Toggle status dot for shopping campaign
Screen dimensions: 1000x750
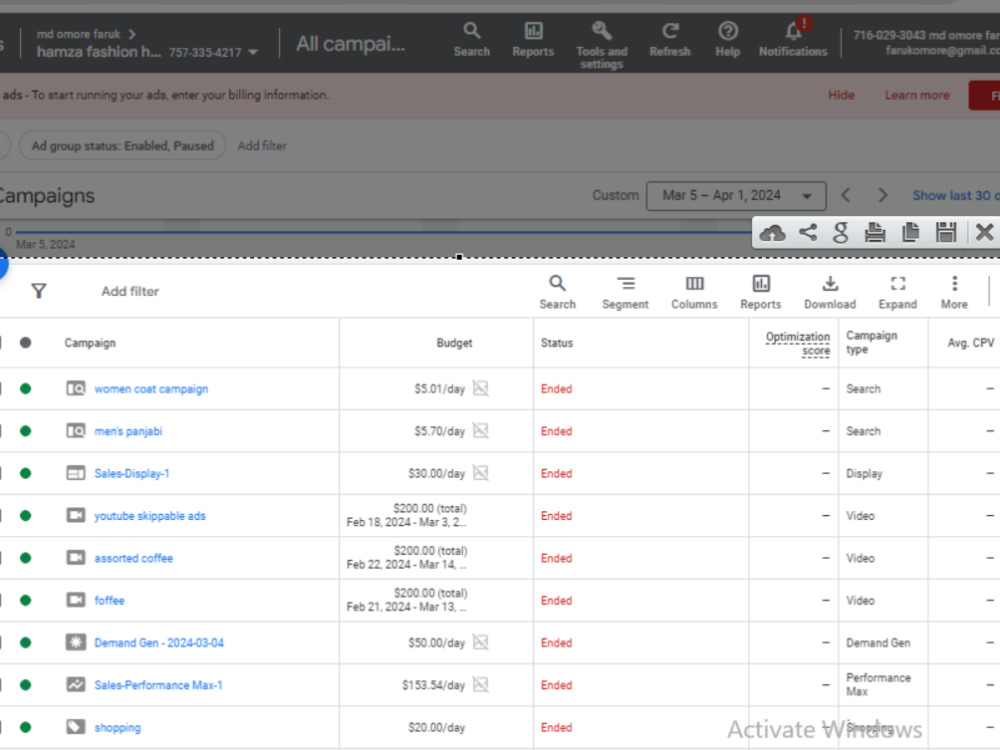click(26, 727)
